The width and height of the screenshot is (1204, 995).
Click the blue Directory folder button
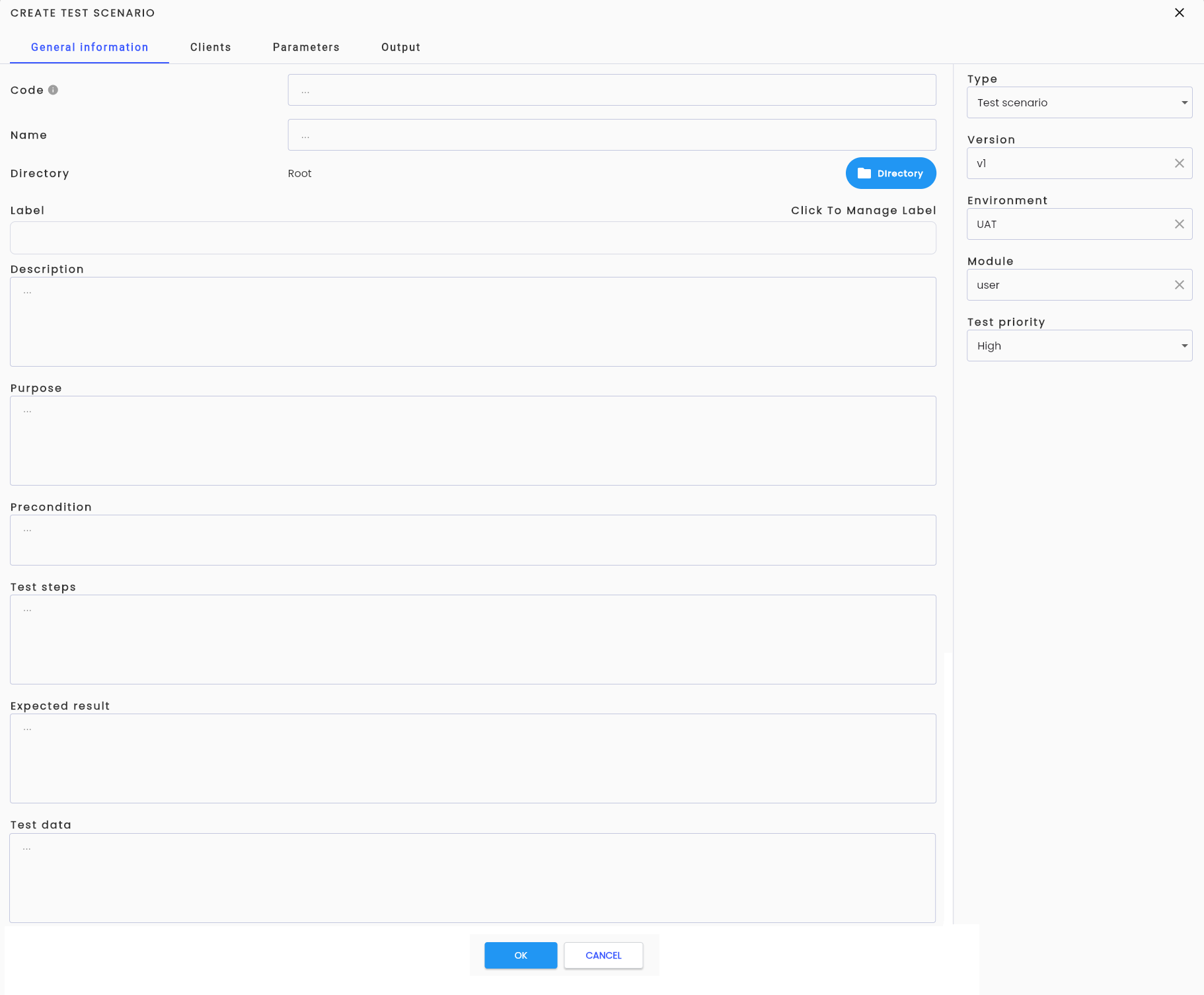click(x=891, y=173)
